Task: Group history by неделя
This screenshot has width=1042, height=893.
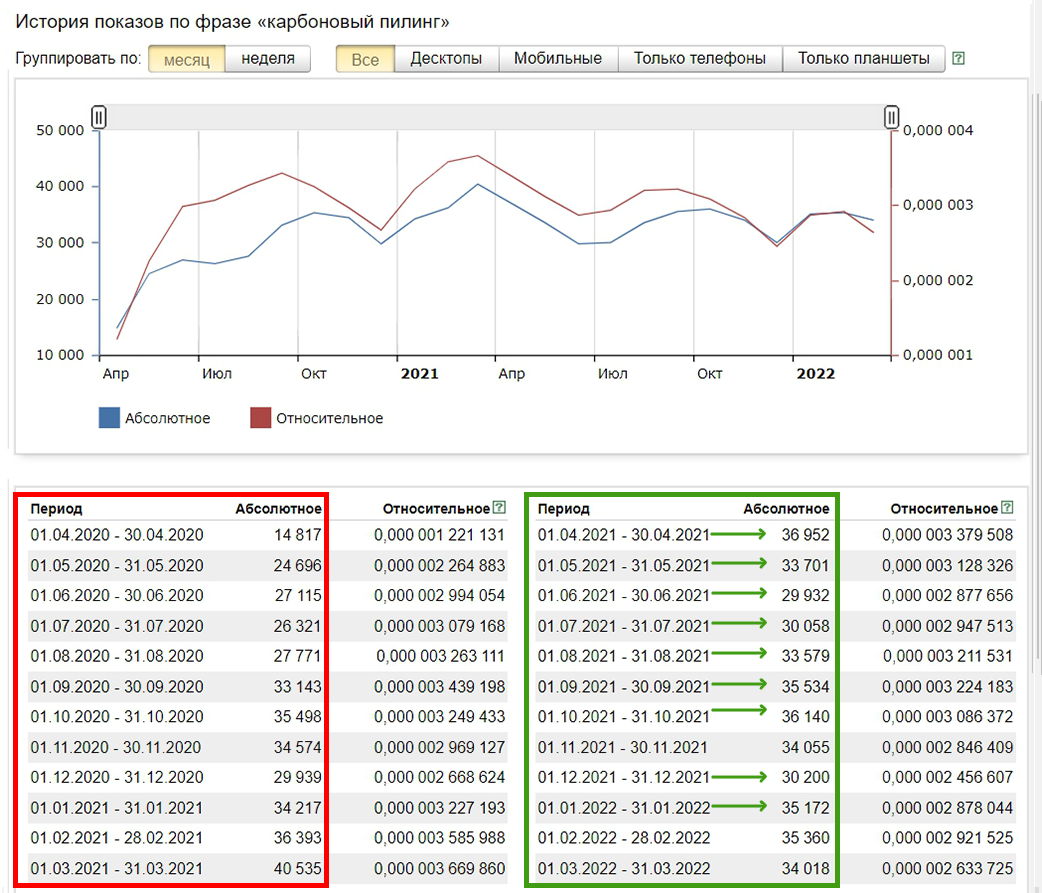Action: coord(268,58)
